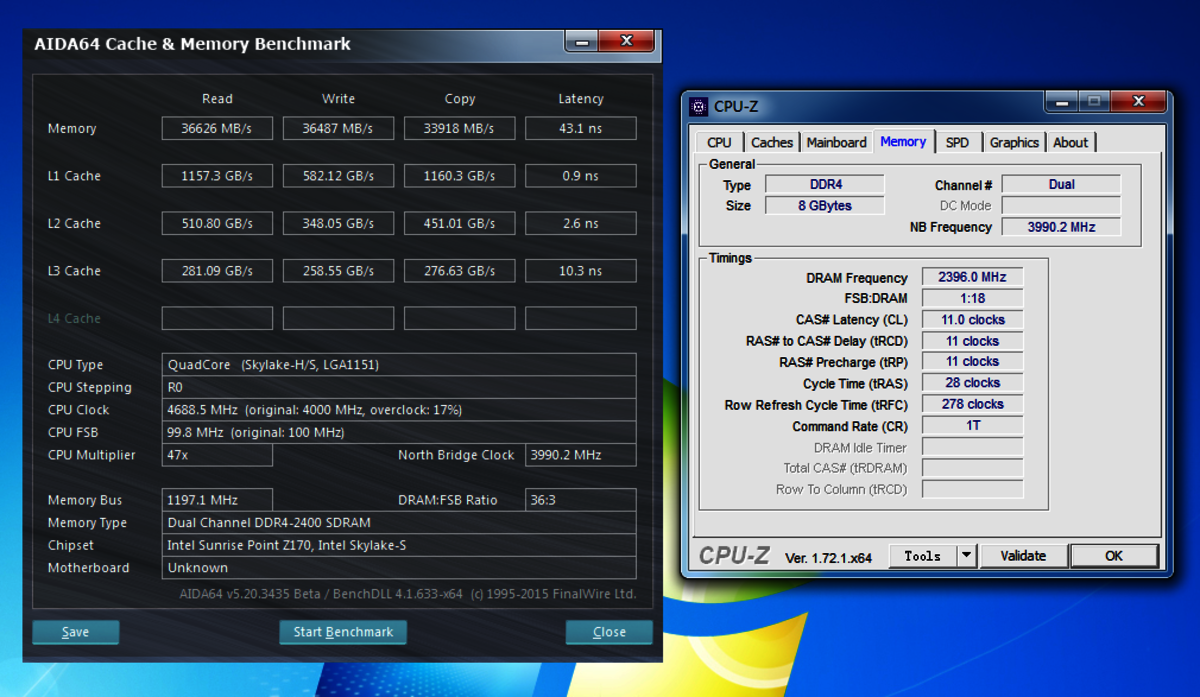Click the Validate button in CPU-Z
1200x697 pixels.
1023,556
